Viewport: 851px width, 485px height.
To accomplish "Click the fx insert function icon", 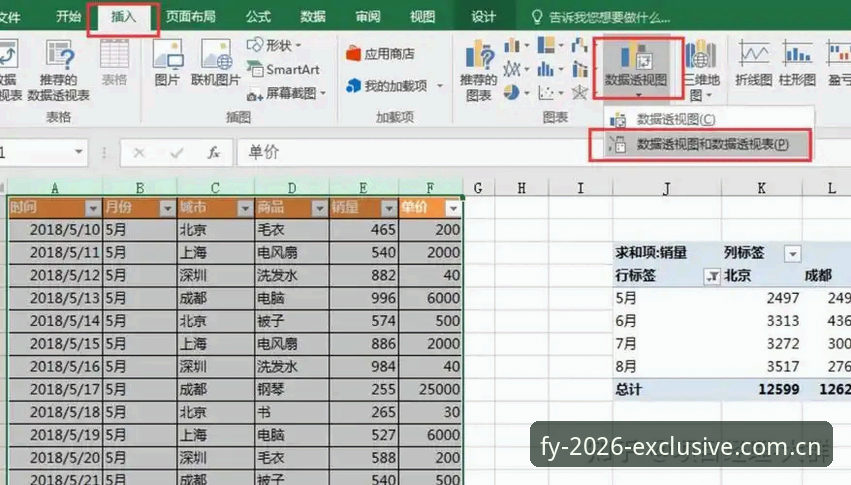I will (214, 153).
